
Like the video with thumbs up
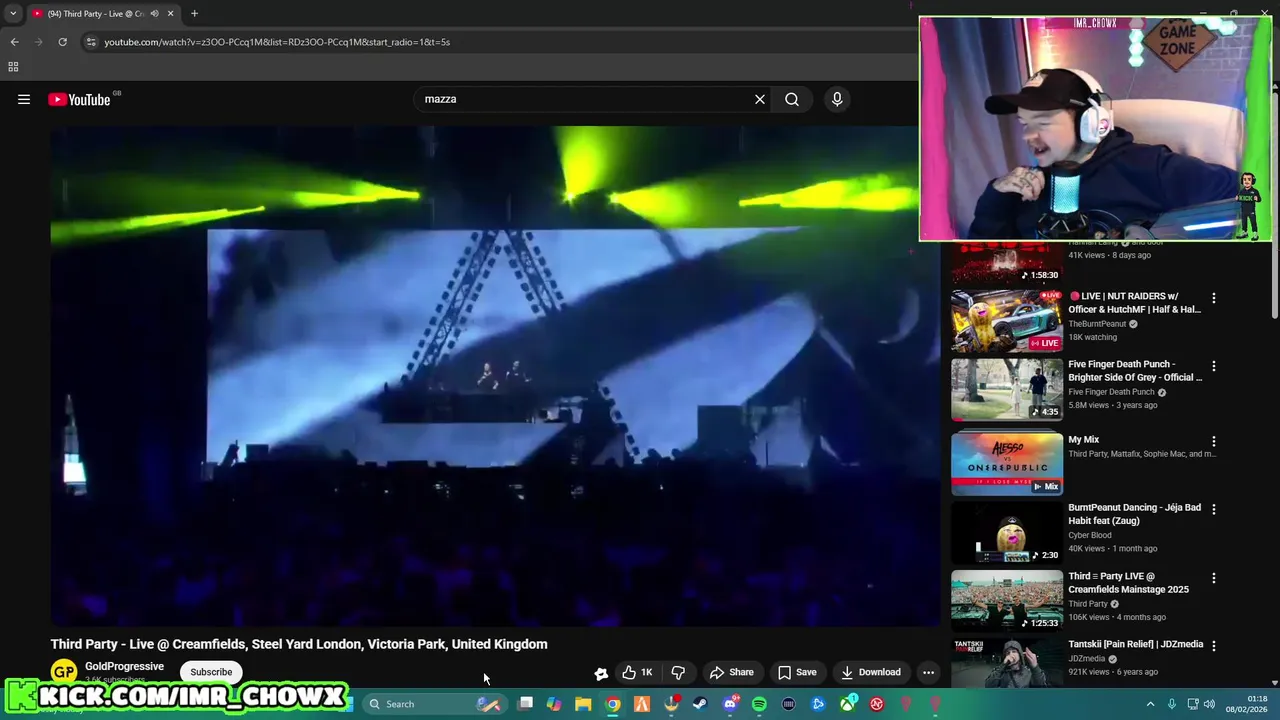click(x=637, y=672)
